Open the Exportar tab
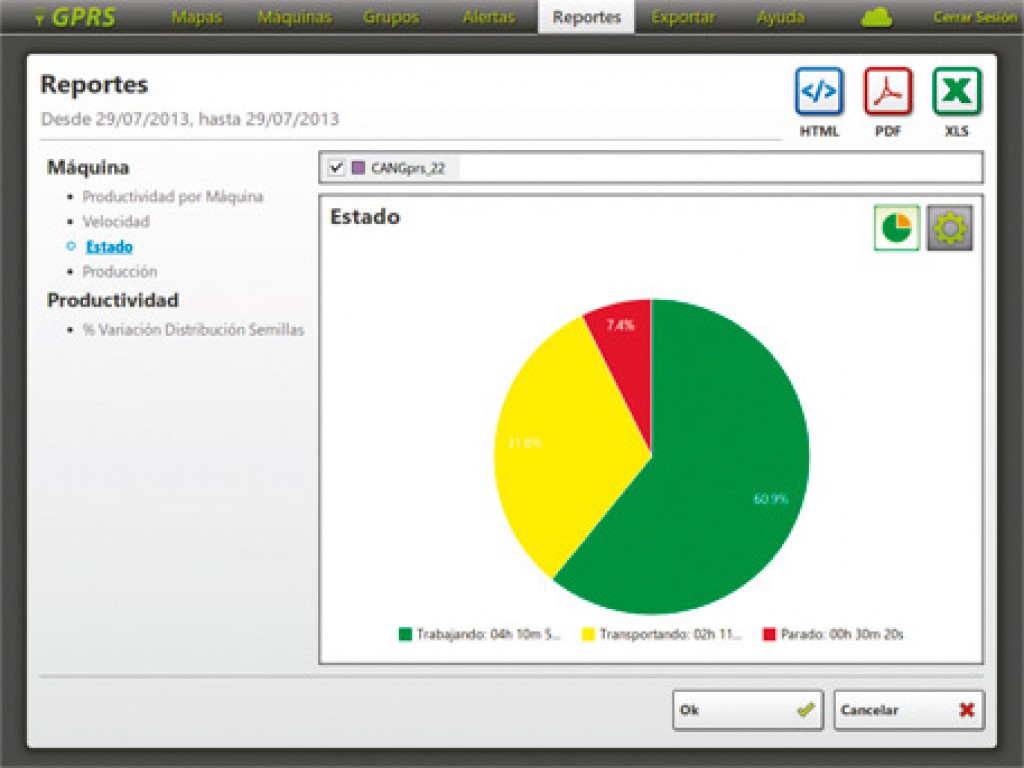Screen dimensions: 1024x768 683,17
